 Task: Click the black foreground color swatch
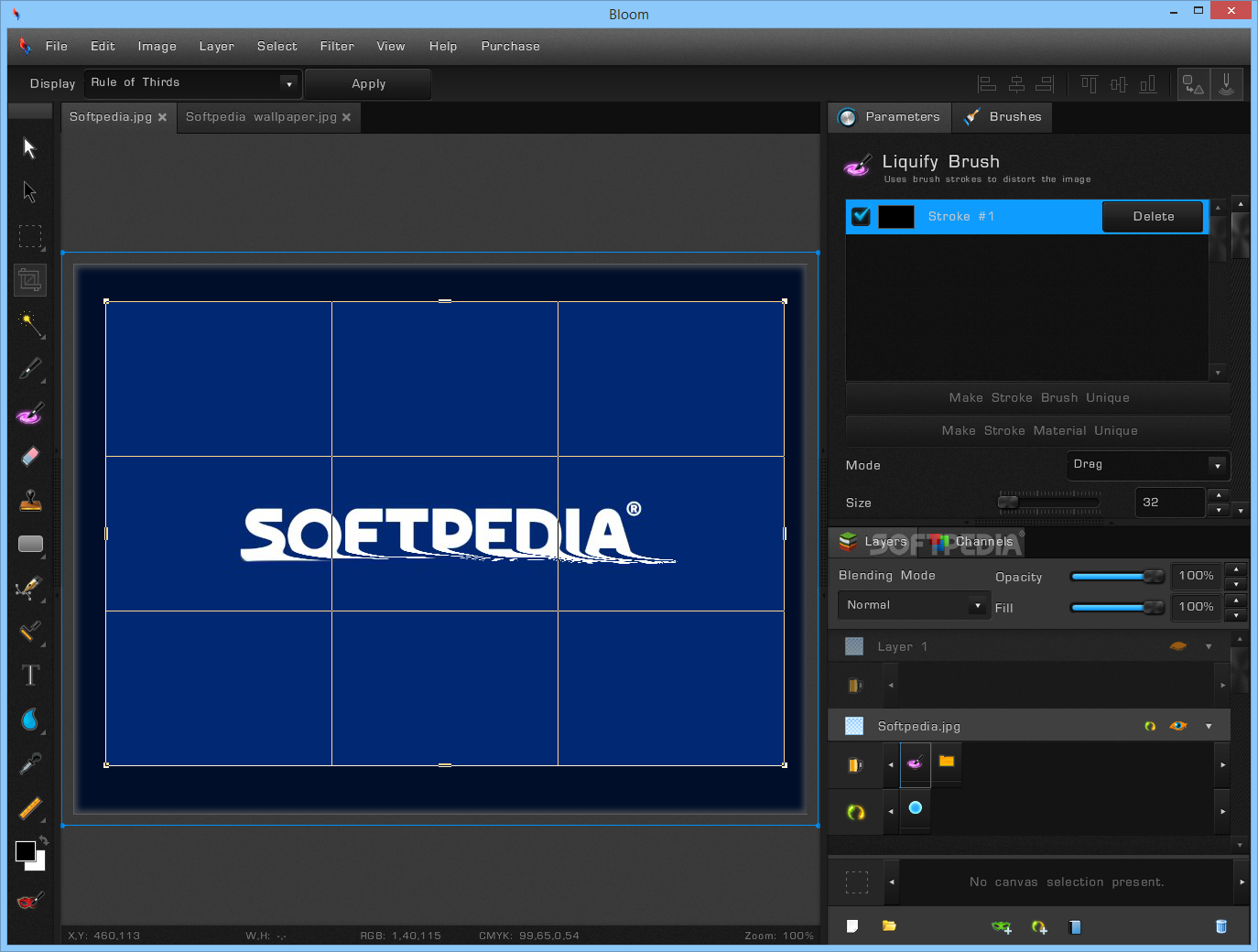pos(25,851)
